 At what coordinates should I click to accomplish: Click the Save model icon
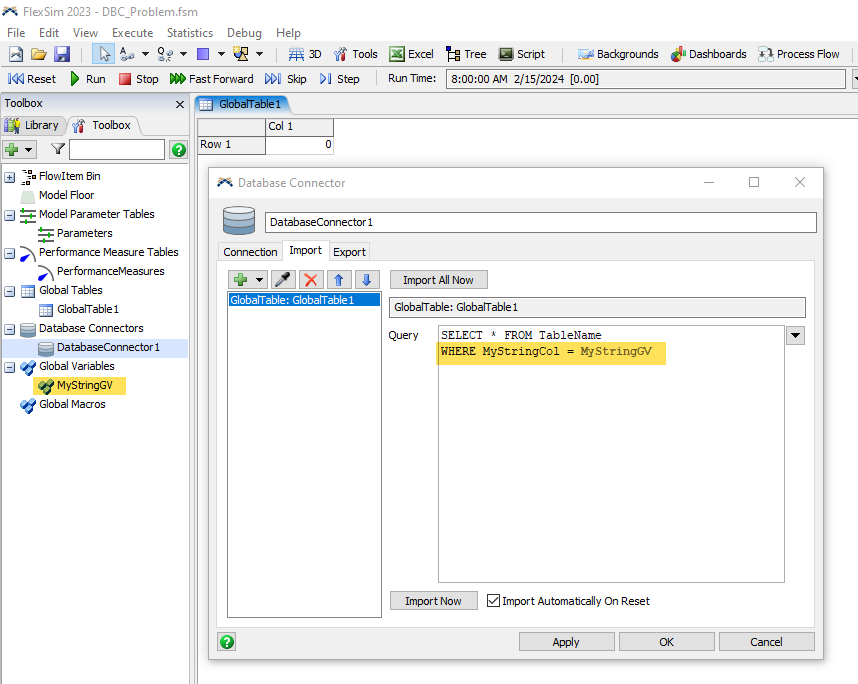pyautogui.click(x=62, y=54)
